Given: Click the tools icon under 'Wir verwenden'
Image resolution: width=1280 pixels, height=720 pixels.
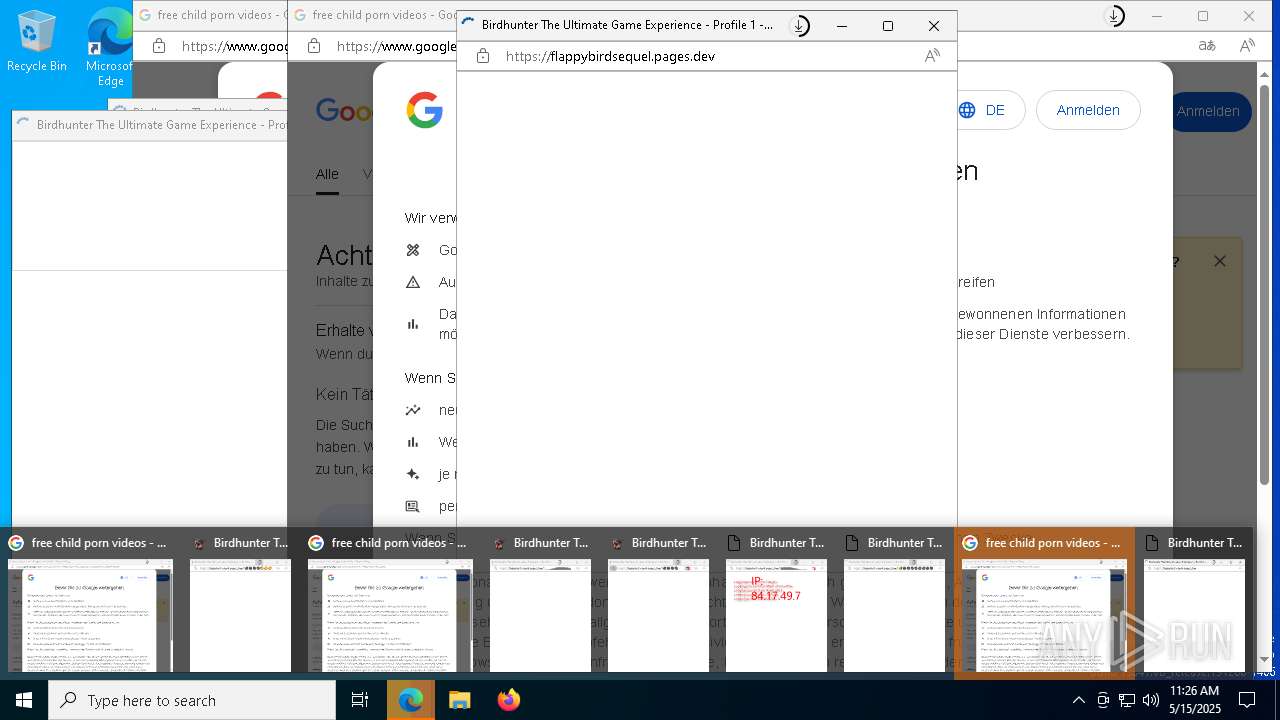Looking at the screenshot, I should (x=413, y=250).
